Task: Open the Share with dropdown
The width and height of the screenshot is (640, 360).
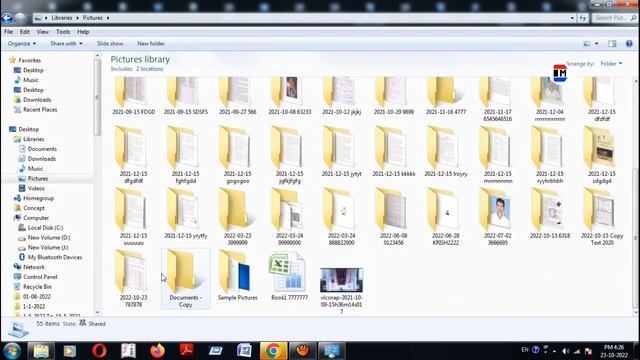Action: point(66,43)
